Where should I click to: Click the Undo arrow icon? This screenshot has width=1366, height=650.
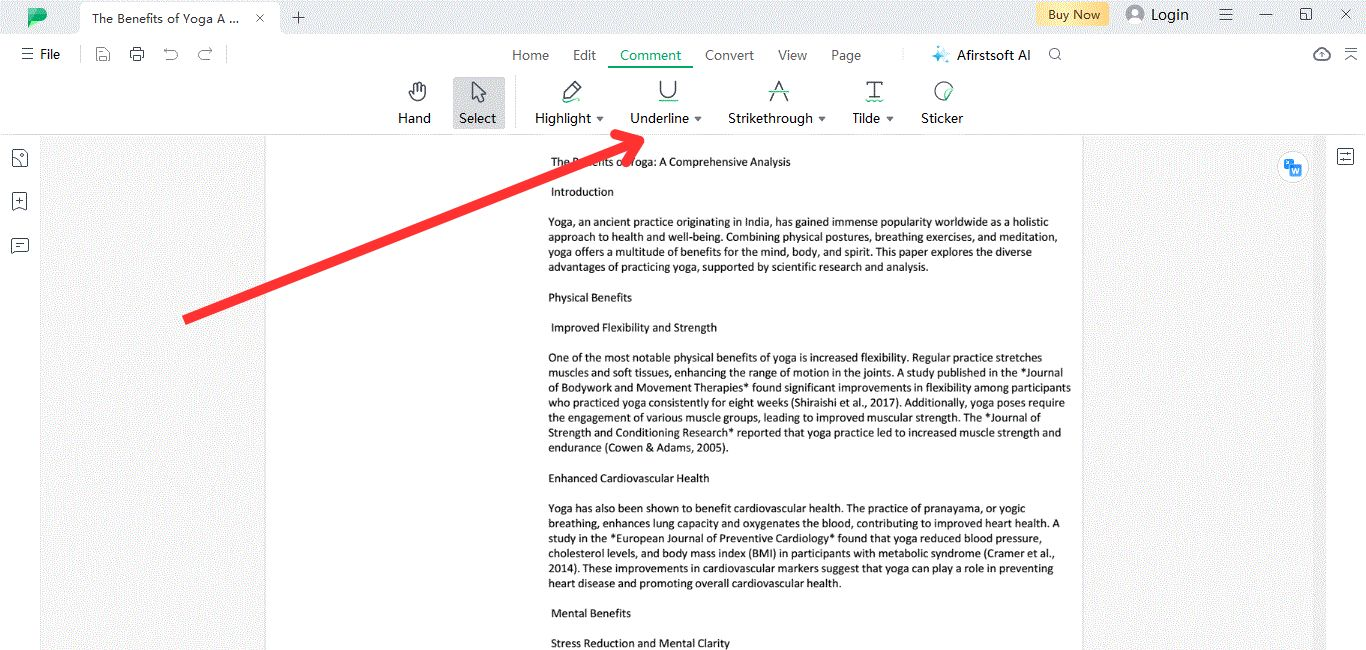click(171, 55)
